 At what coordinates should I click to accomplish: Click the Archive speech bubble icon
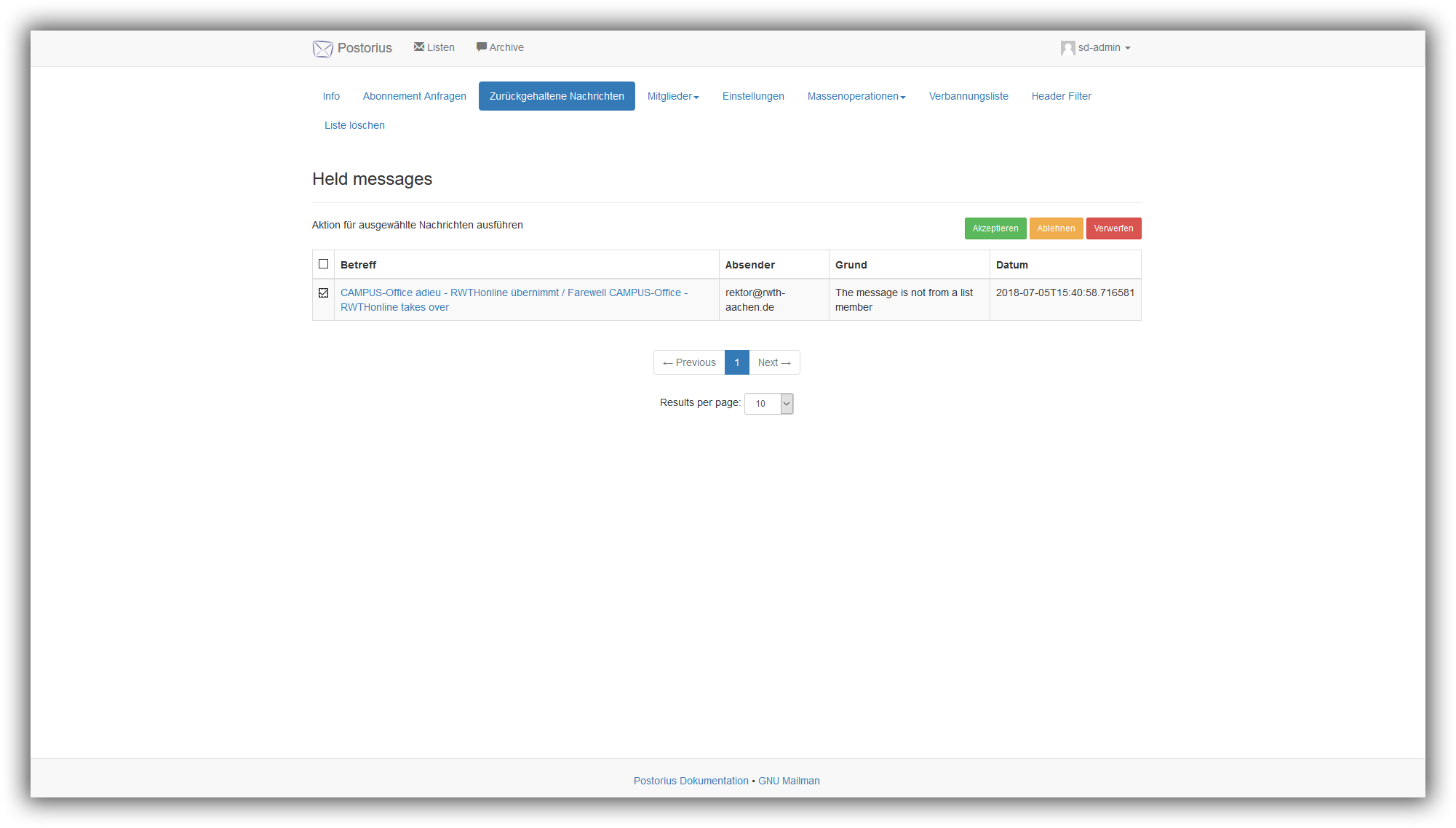click(481, 47)
